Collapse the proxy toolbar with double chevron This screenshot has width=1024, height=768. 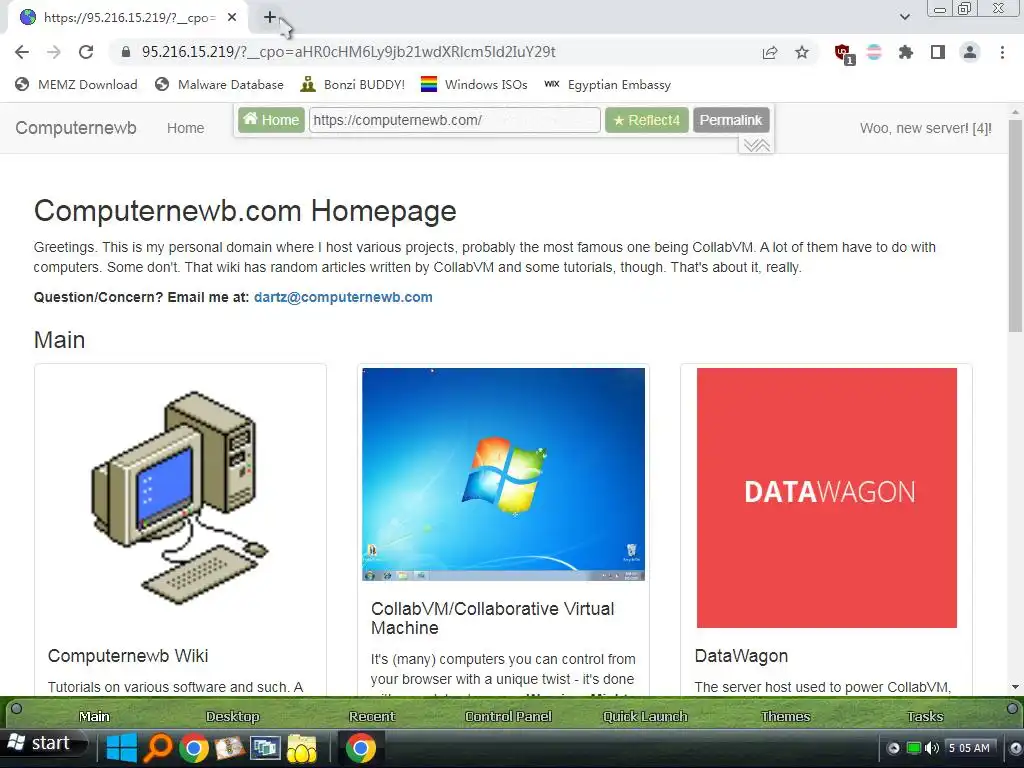click(x=756, y=145)
